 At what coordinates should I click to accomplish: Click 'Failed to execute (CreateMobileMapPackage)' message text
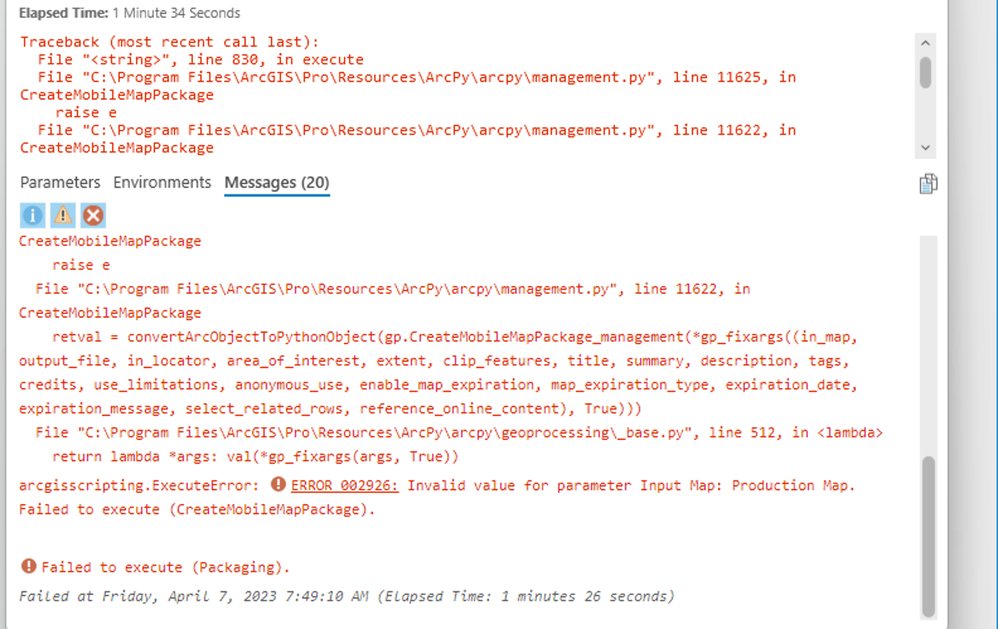point(196,509)
